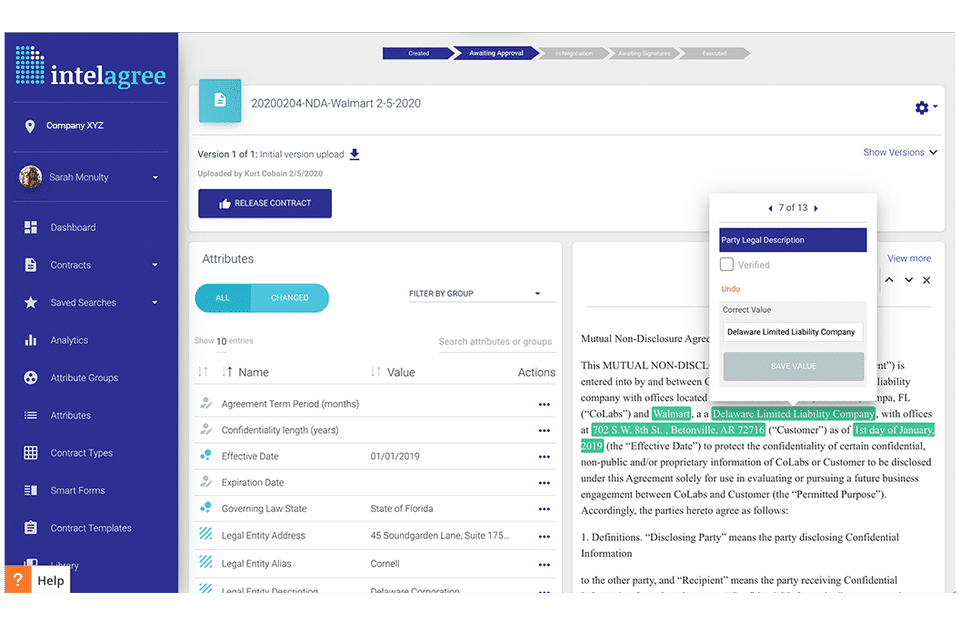Open the Dashboard sidebar item
This screenshot has height=625, width=960.
coord(73,227)
